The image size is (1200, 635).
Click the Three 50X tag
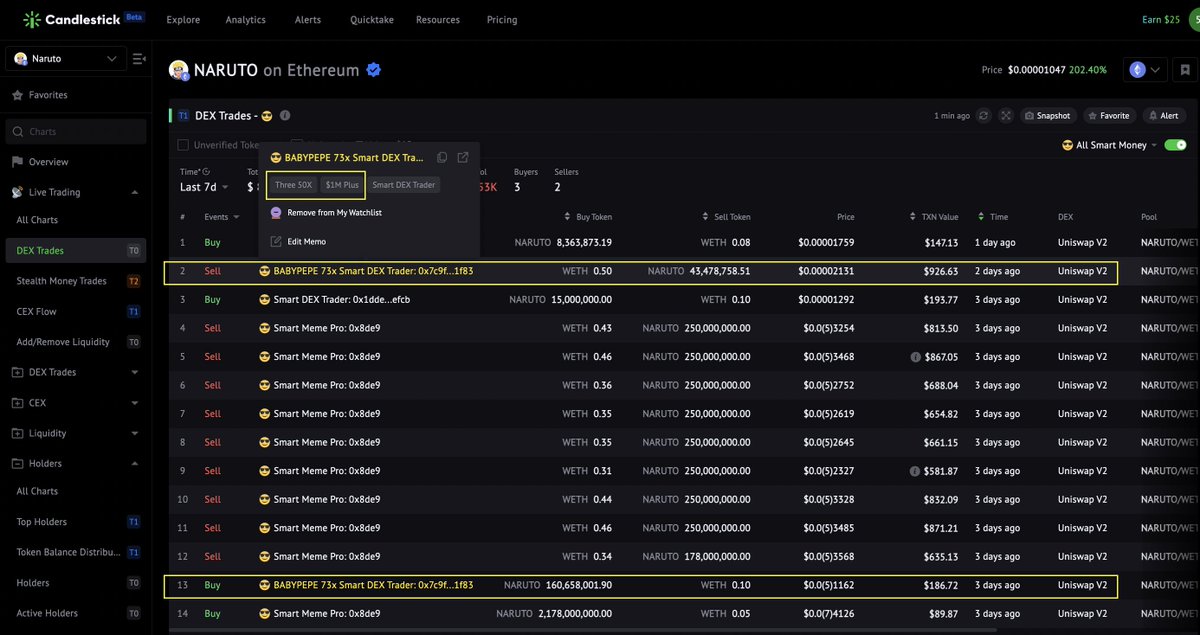pos(294,185)
